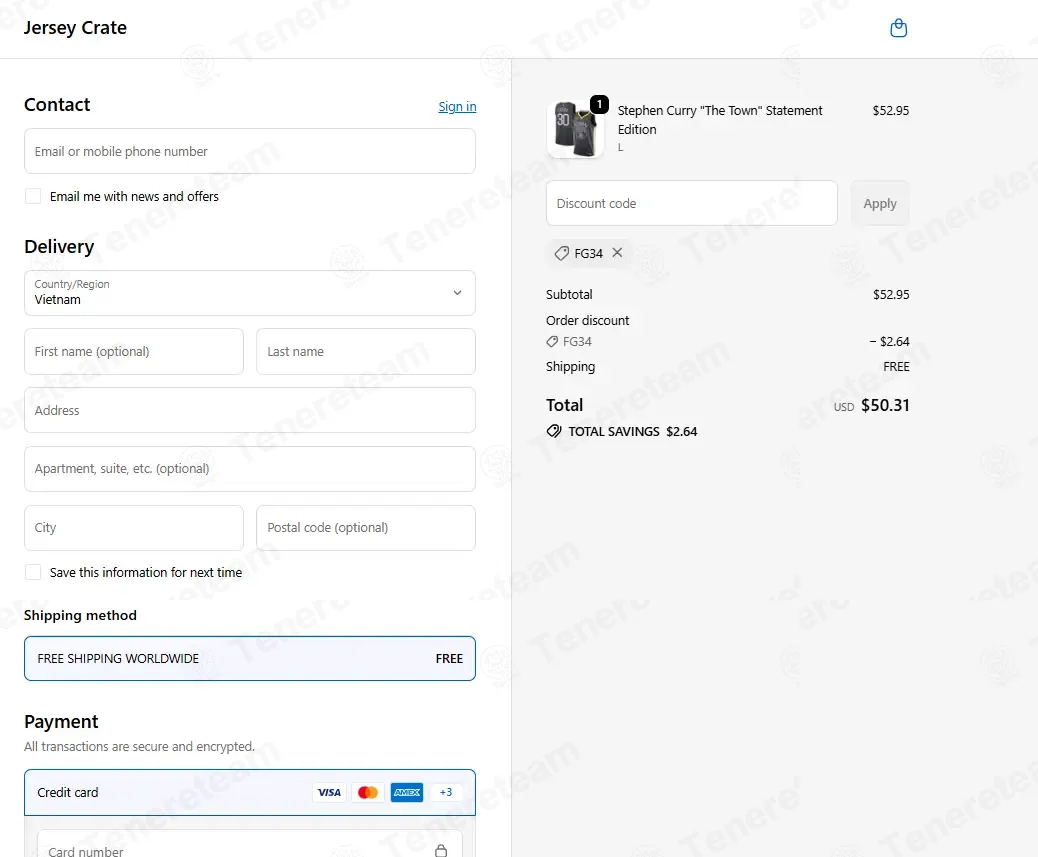Apply the discount code
The image size is (1038, 857).
pos(879,203)
